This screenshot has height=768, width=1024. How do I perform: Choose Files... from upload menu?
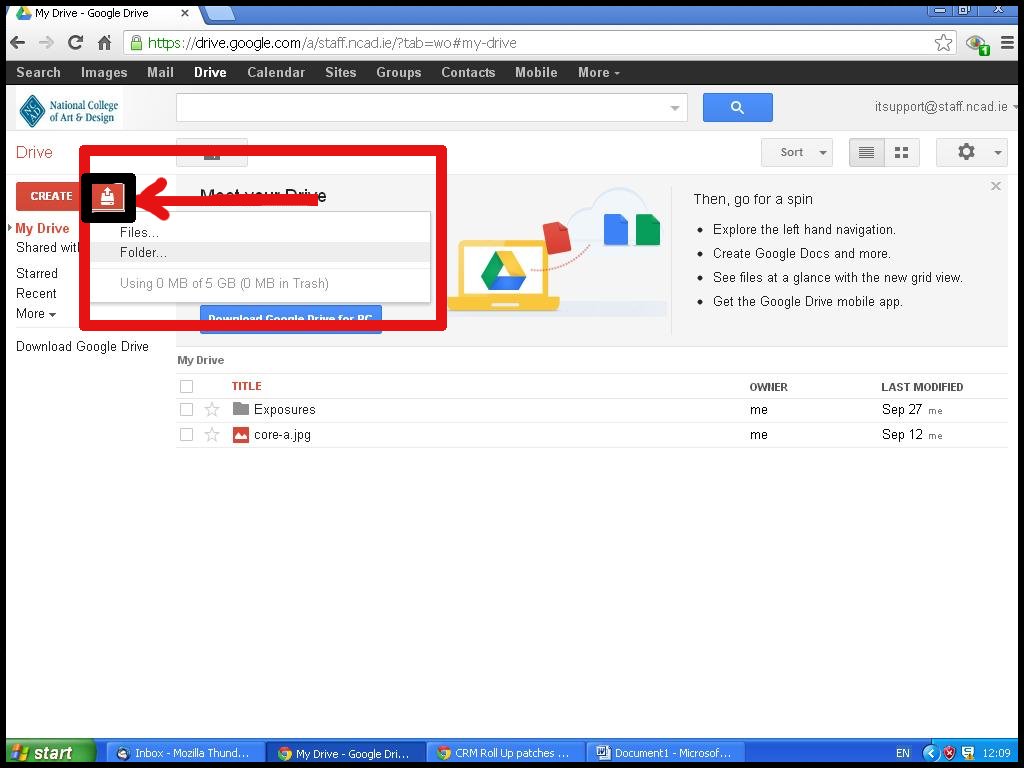pos(261,232)
